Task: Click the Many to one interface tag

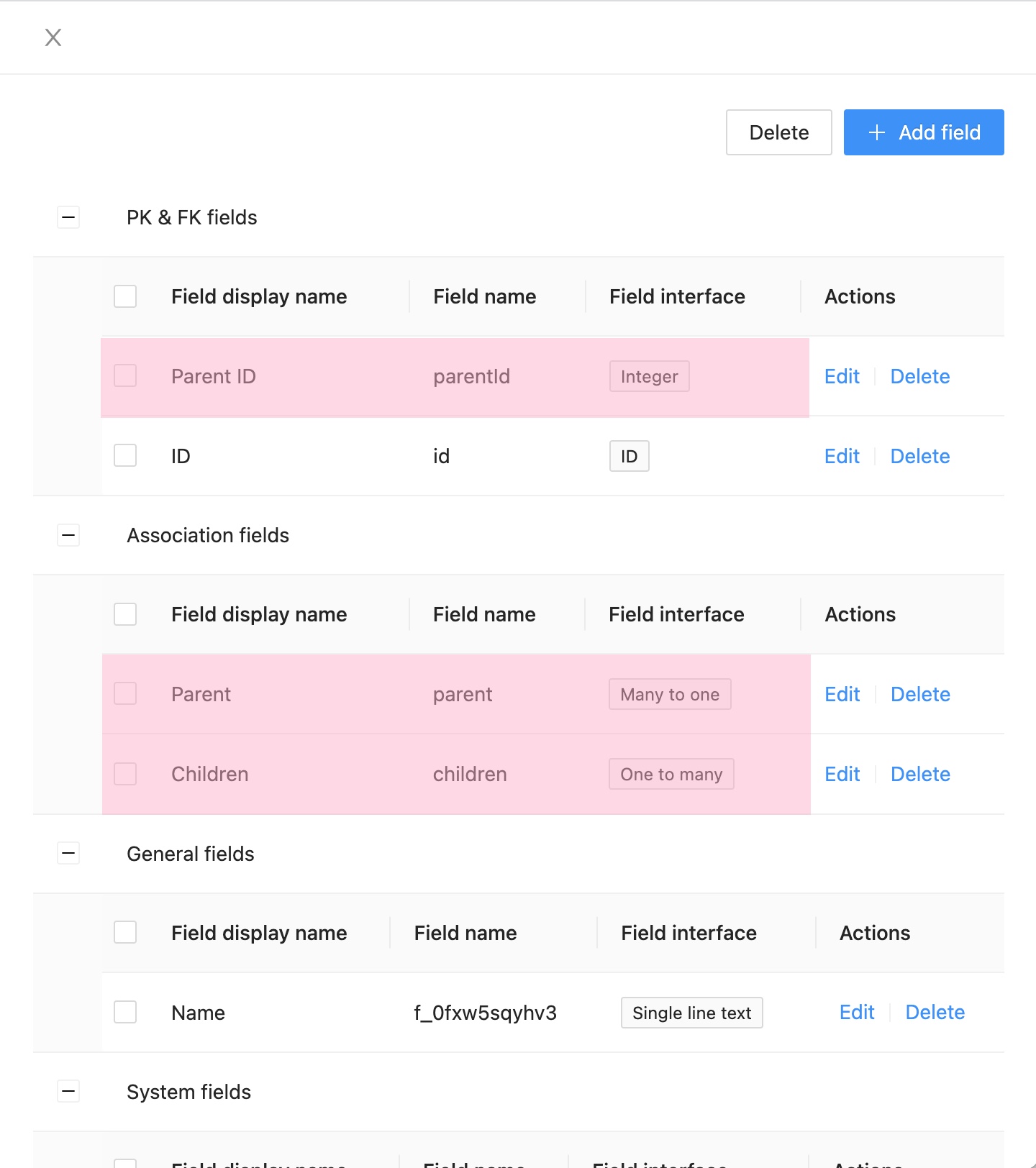Action: click(670, 694)
